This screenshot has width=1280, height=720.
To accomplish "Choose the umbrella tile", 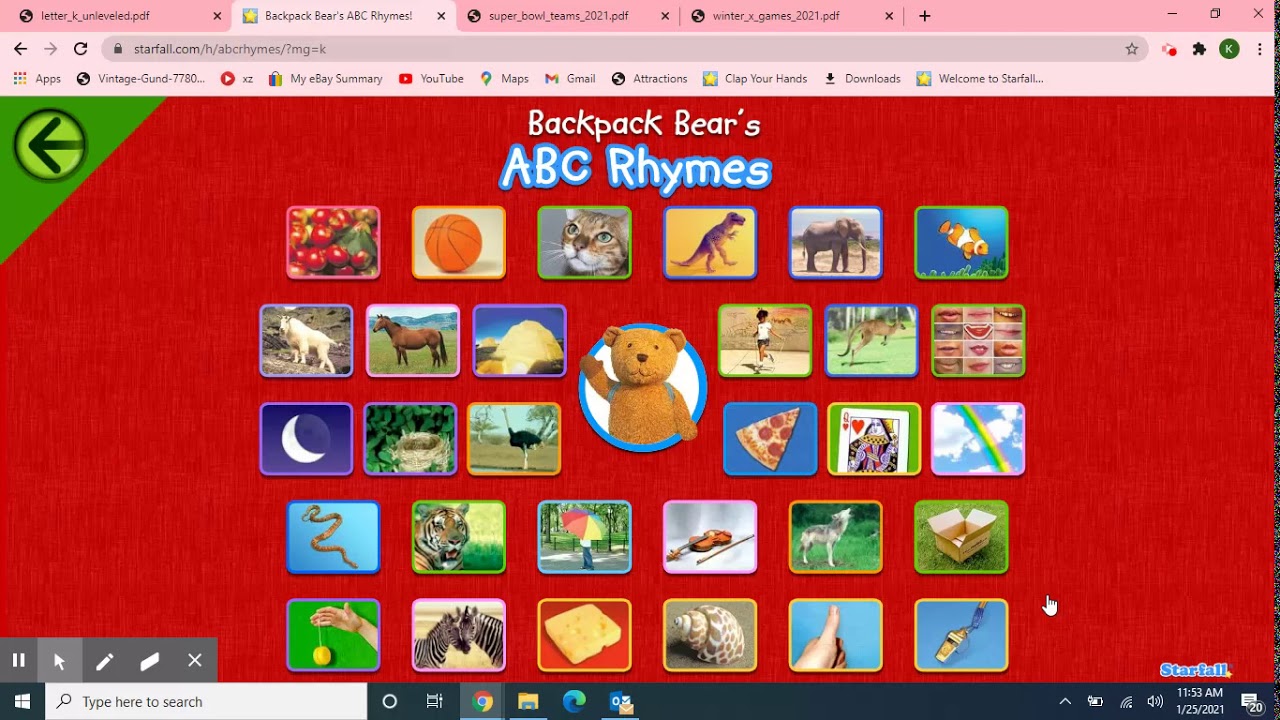I will 584,537.
